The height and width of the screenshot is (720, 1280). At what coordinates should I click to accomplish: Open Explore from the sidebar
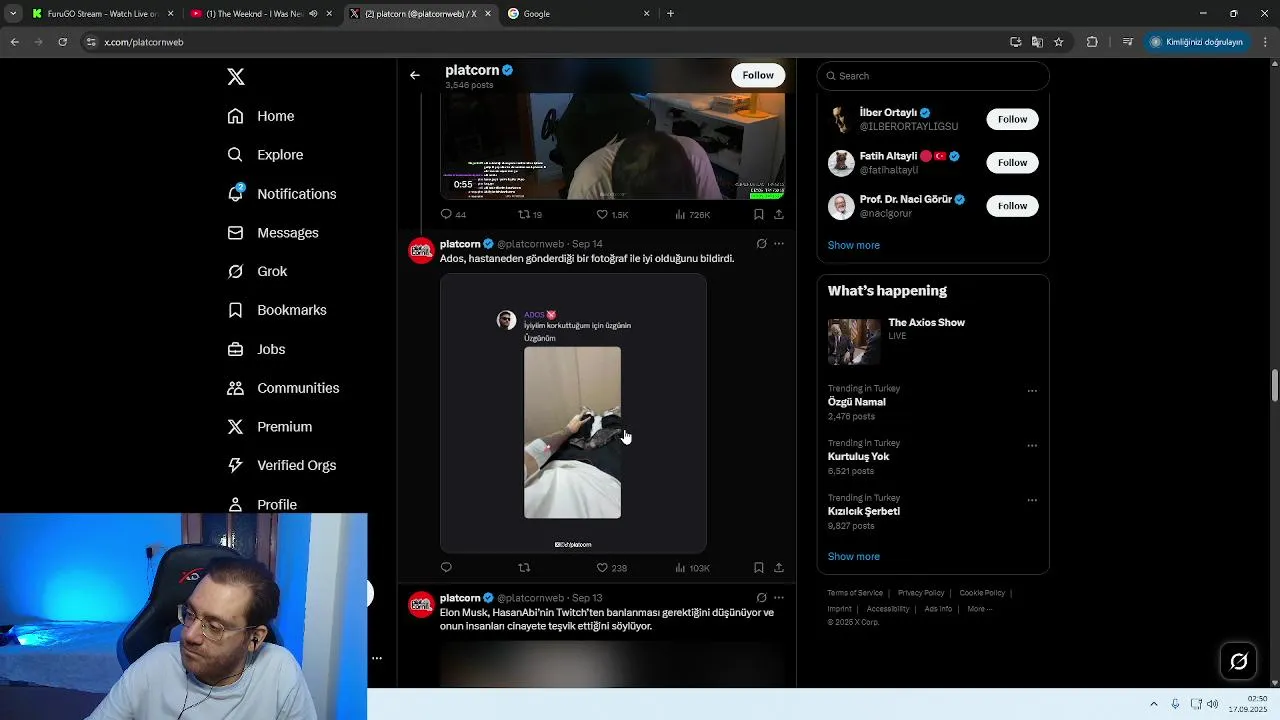(265, 155)
